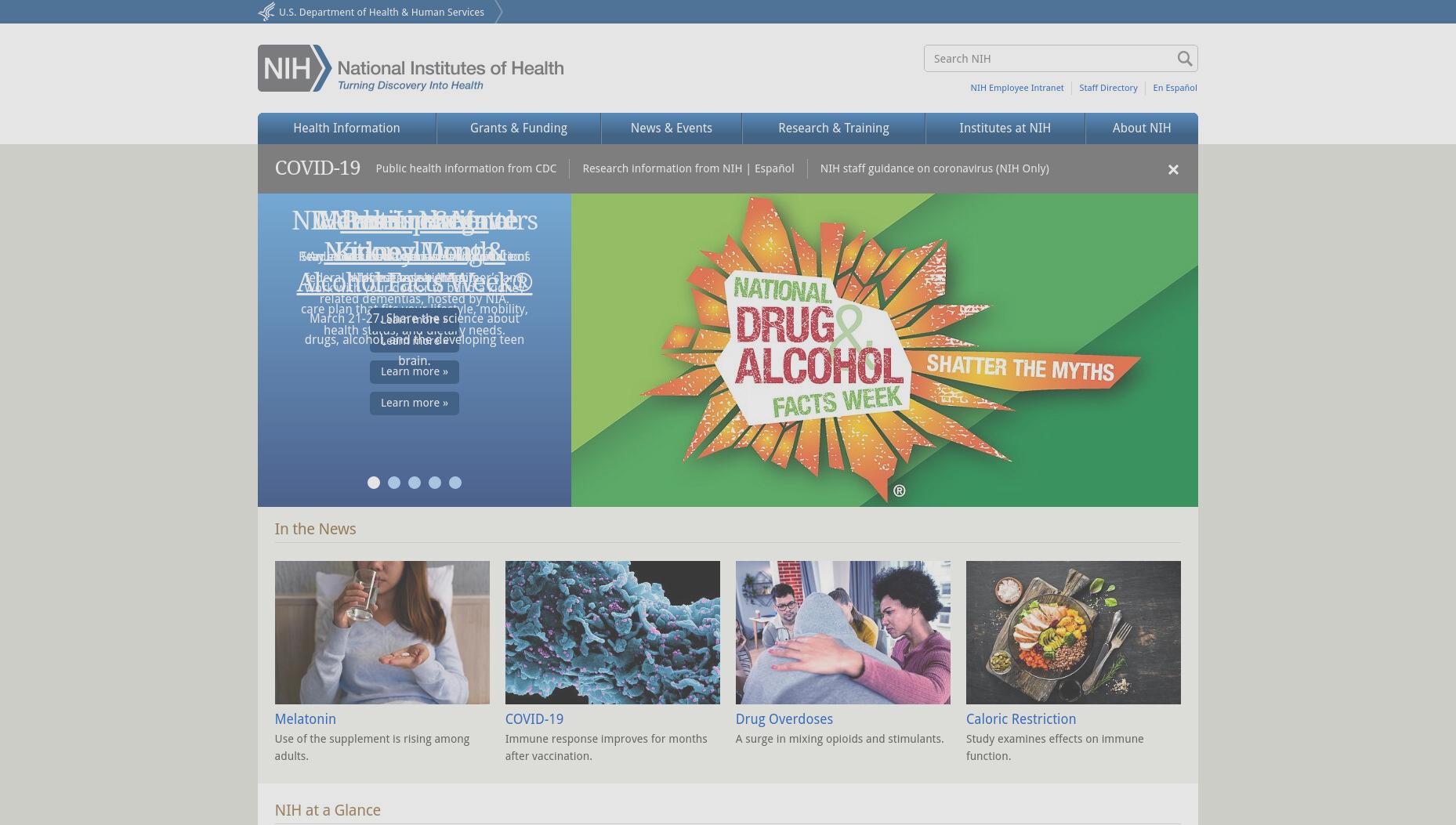Open the About NIH menu

click(x=1142, y=128)
